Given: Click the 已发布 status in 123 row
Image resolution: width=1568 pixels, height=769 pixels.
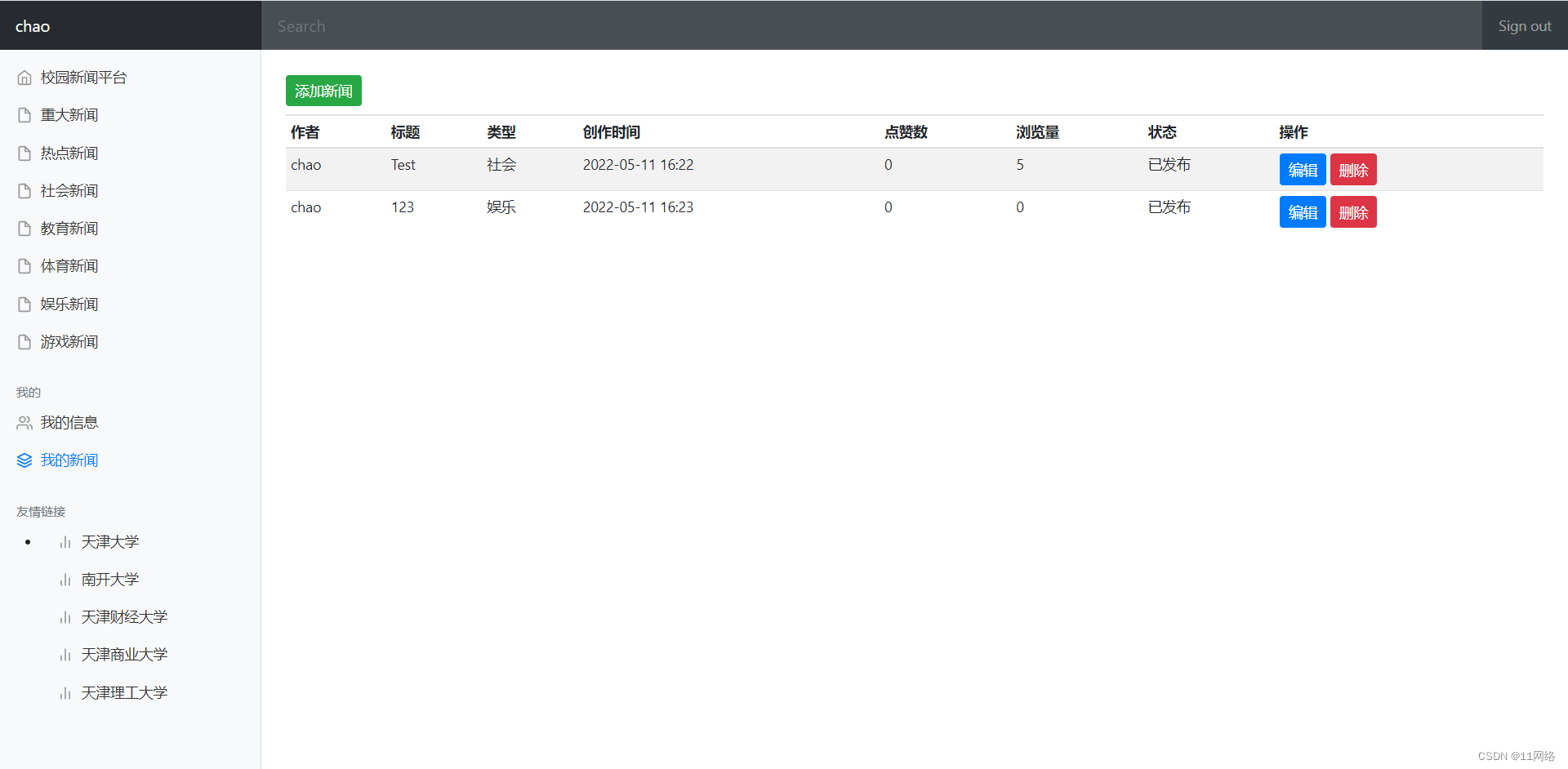Looking at the screenshot, I should pyautogui.click(x=1169, y=207).
